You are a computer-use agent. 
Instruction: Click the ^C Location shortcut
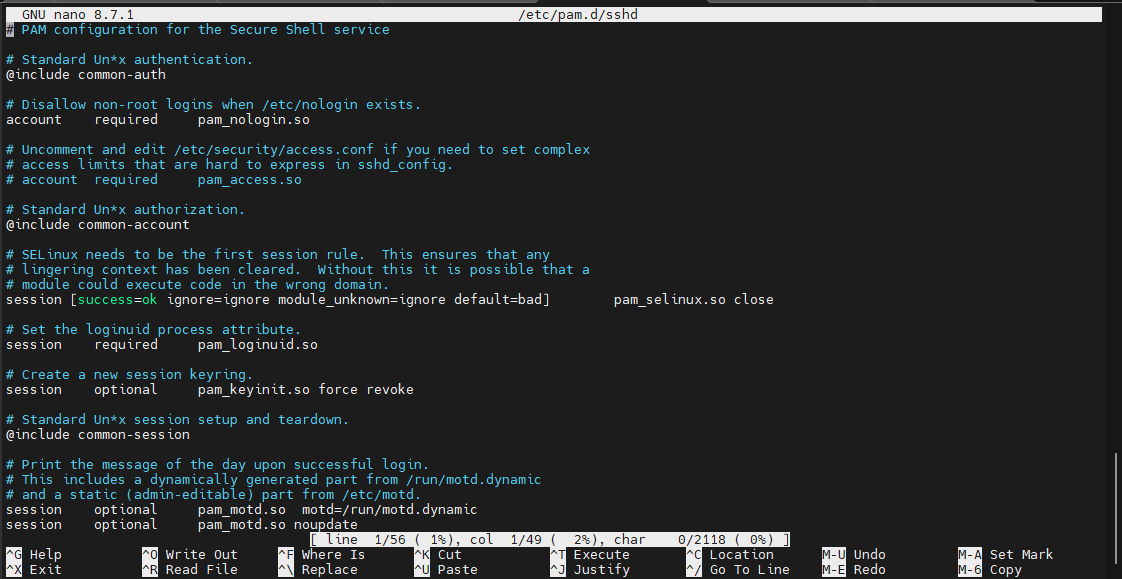point(730,555)
